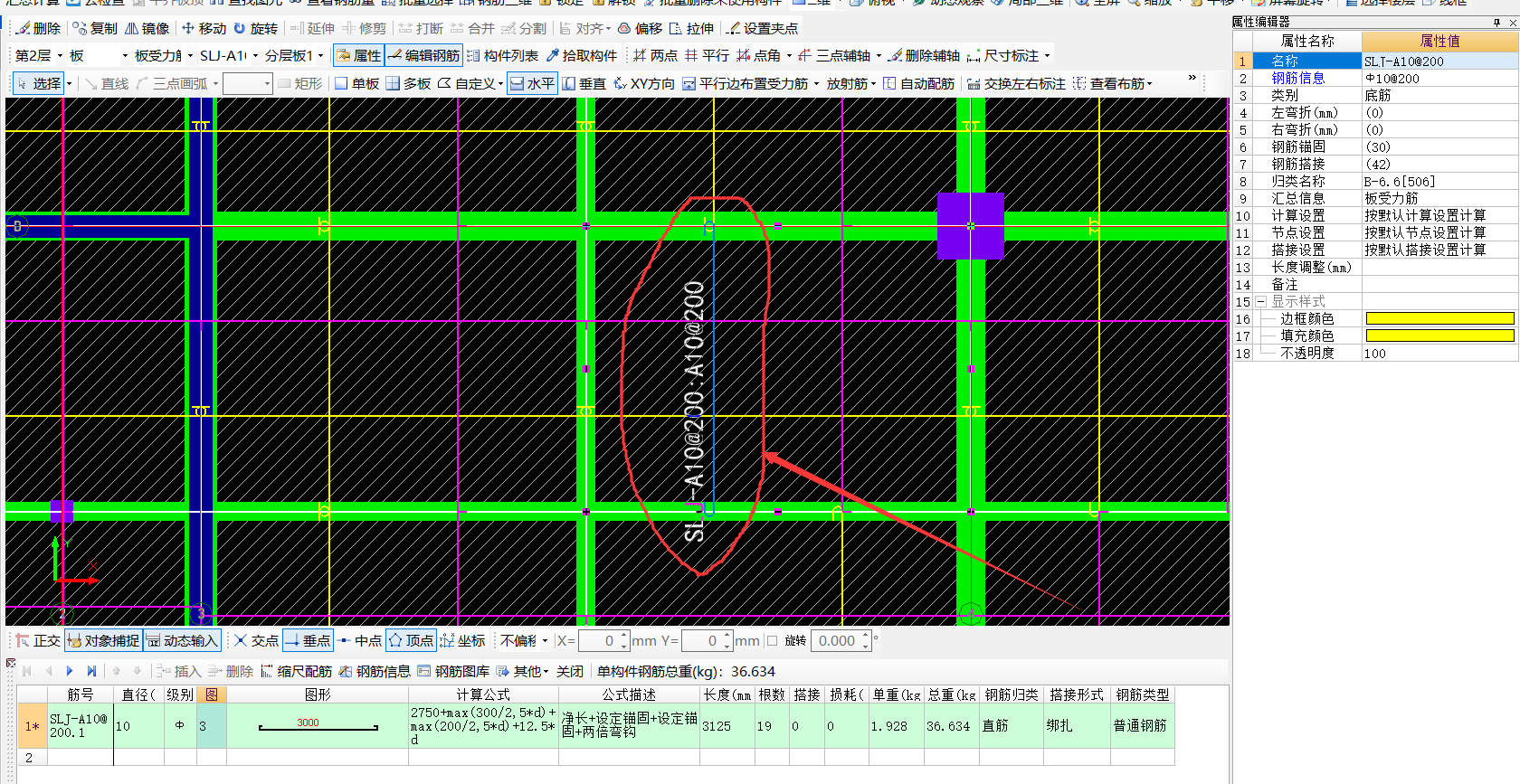1520x784 pixels.
Task: Click 坐标 coordinate button
Action: pos(463,640)
